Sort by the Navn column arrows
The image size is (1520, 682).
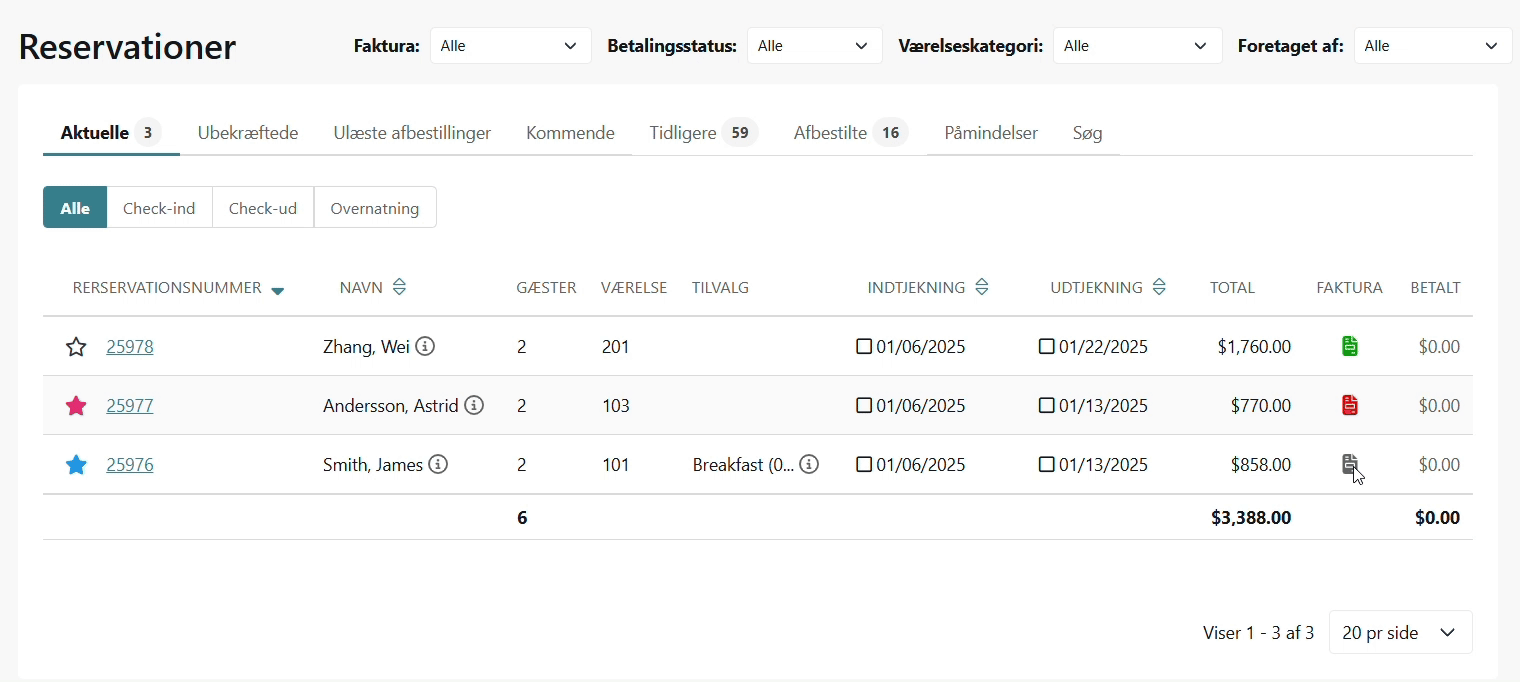399,288
